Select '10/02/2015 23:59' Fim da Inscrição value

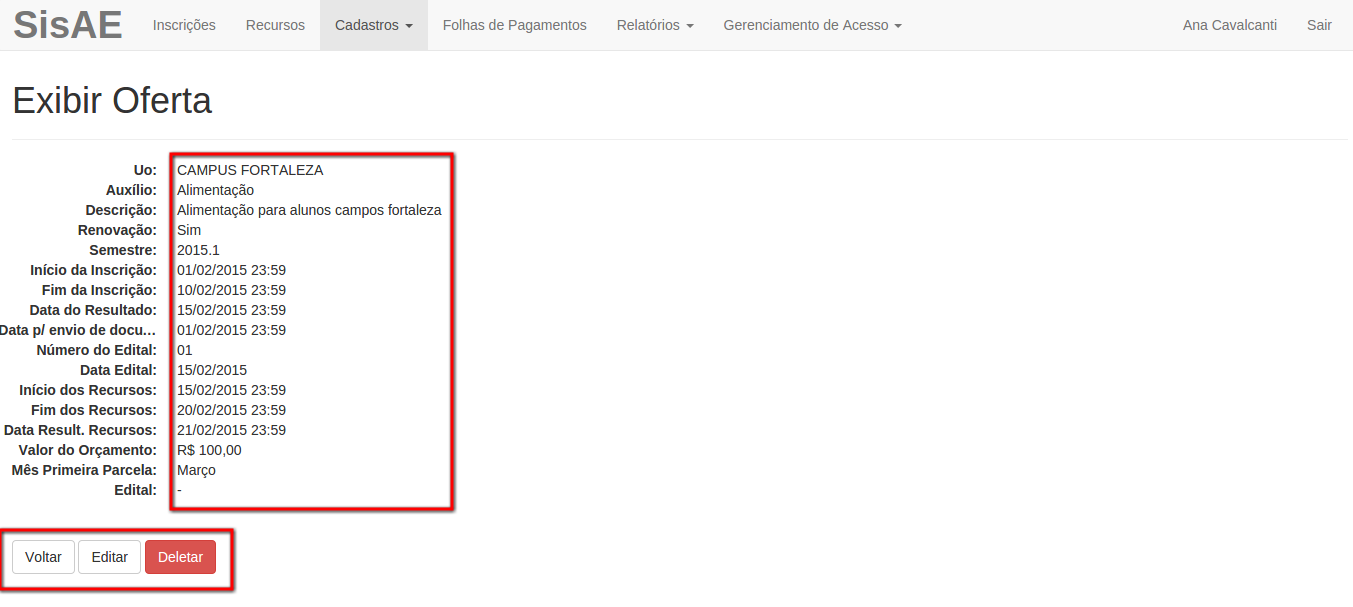(231, 290)
